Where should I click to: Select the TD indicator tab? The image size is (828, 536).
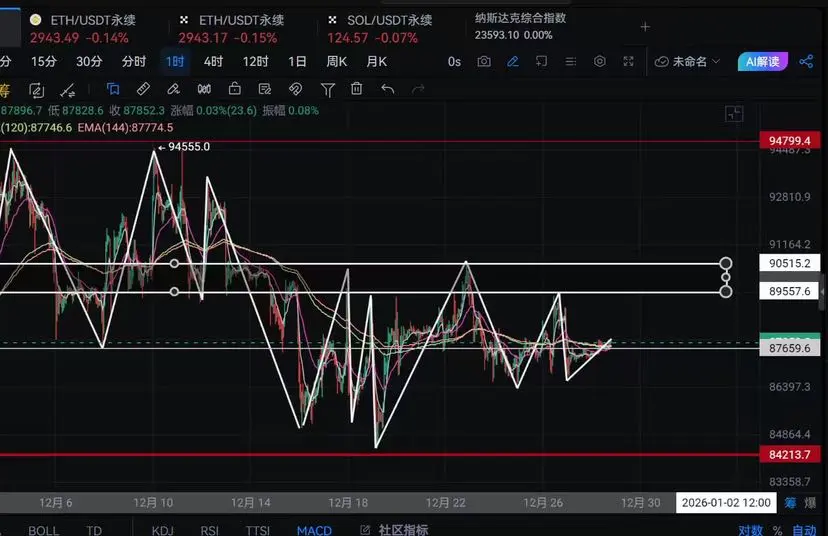click(x=94, y=530)
